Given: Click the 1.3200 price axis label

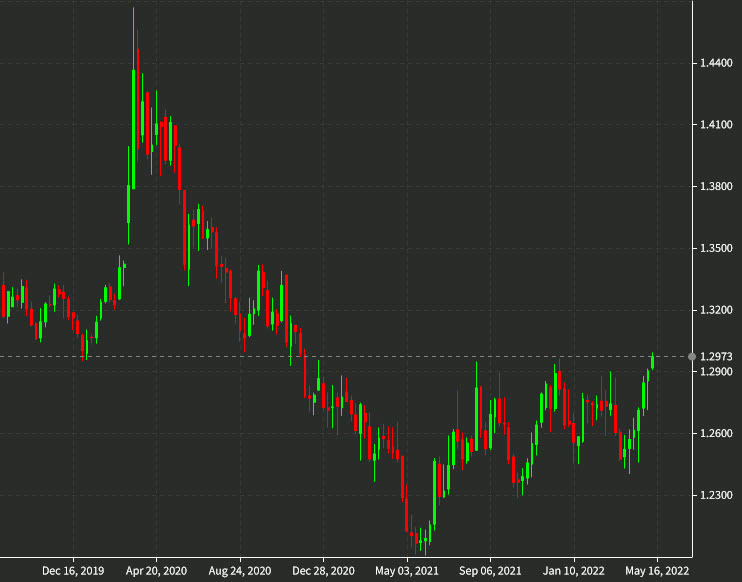Looking at the screenshot, I should (716, 310).
